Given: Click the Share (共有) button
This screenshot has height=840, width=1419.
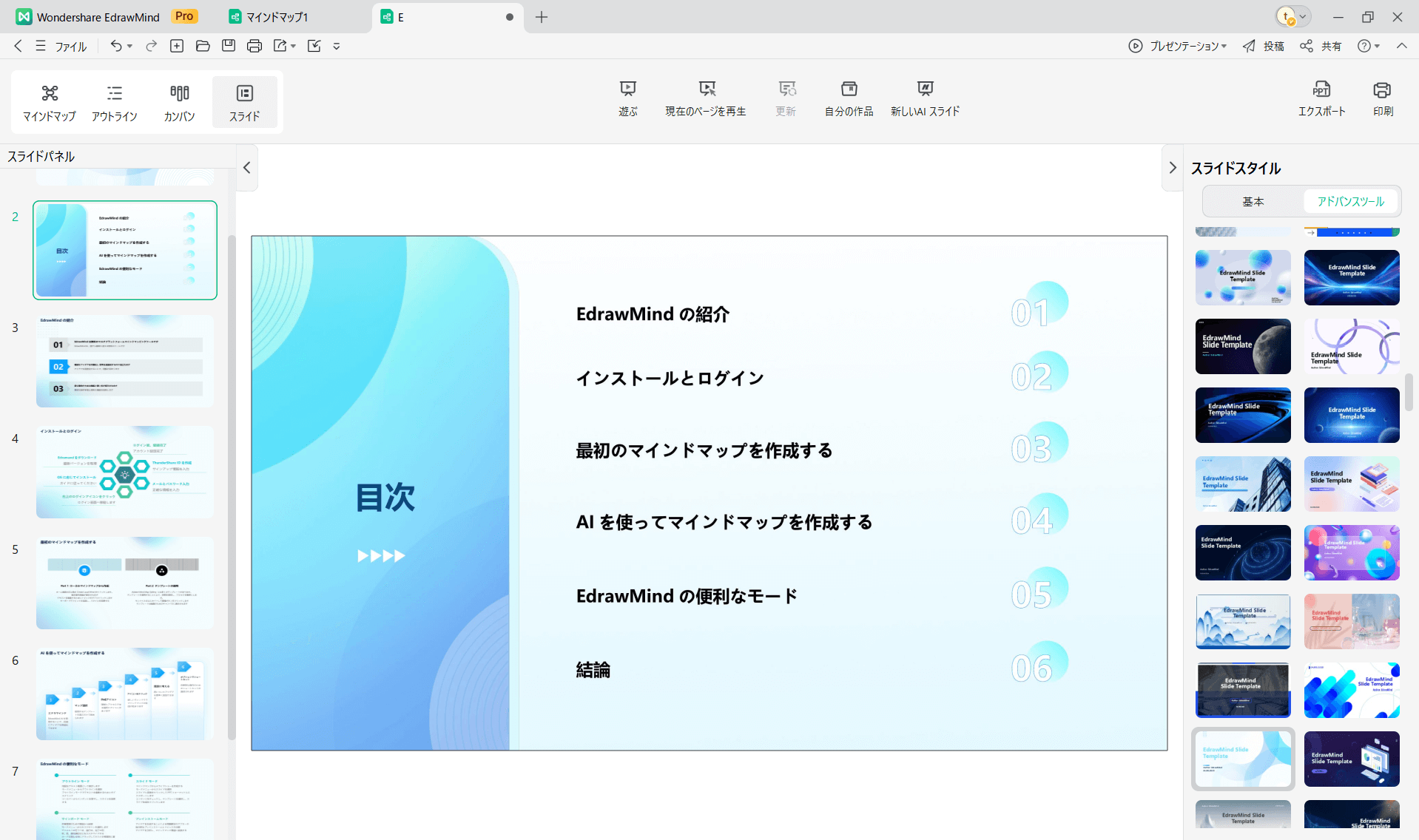Looking at the screenshot, I should coord(1321,46).
